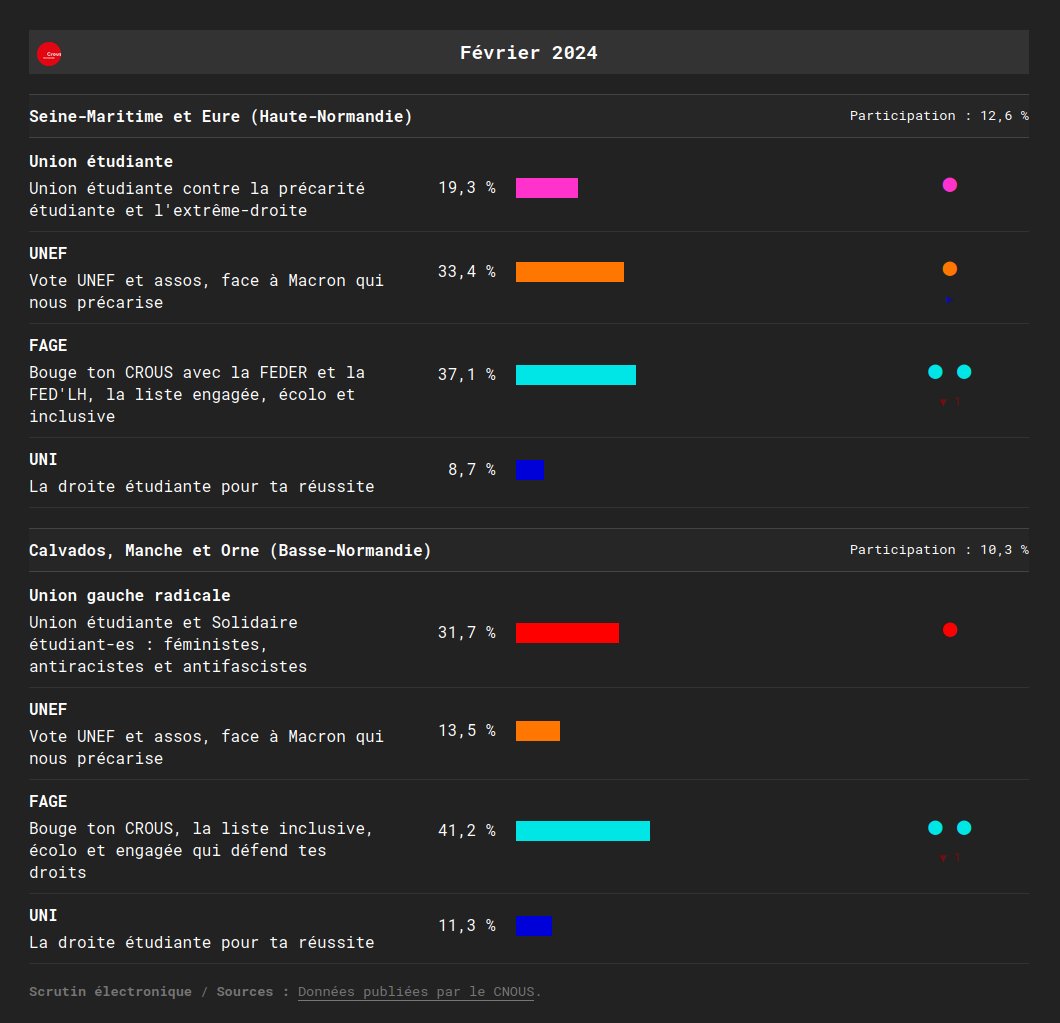Click the blue 8,7 % result bar
This screenshot has height=1023, width=1060.
click(530, 470)
